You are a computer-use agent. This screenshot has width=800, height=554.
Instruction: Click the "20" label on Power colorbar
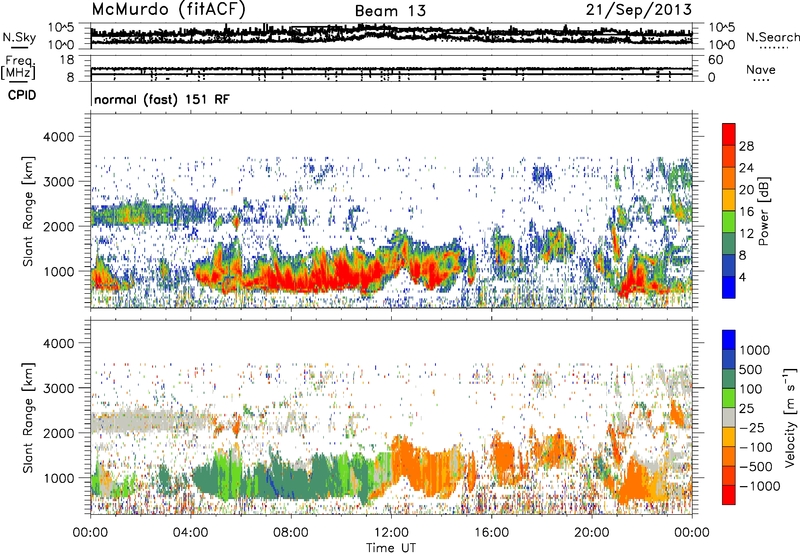[746, 190]
